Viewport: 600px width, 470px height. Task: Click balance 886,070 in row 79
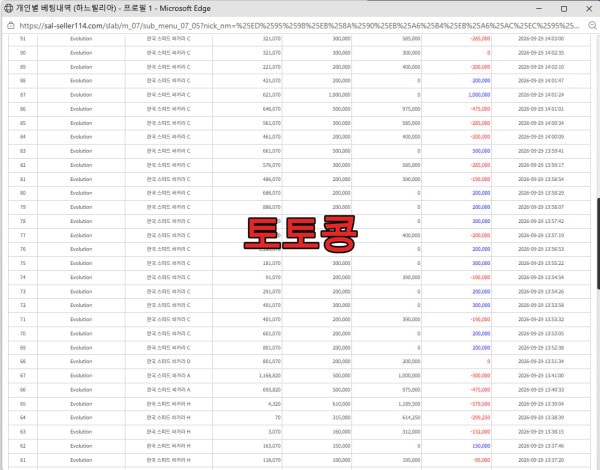tap(272, 207)
